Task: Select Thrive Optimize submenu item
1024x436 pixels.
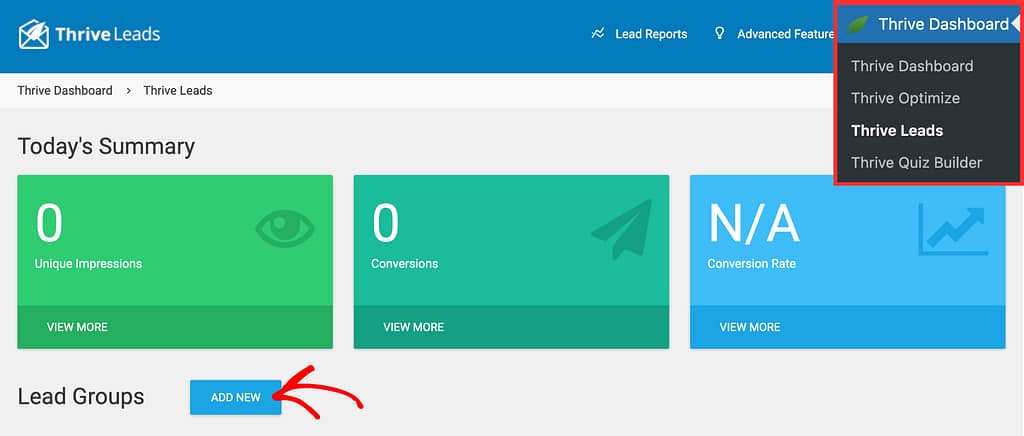Action: pyautogui.click(x=905, y=99)
